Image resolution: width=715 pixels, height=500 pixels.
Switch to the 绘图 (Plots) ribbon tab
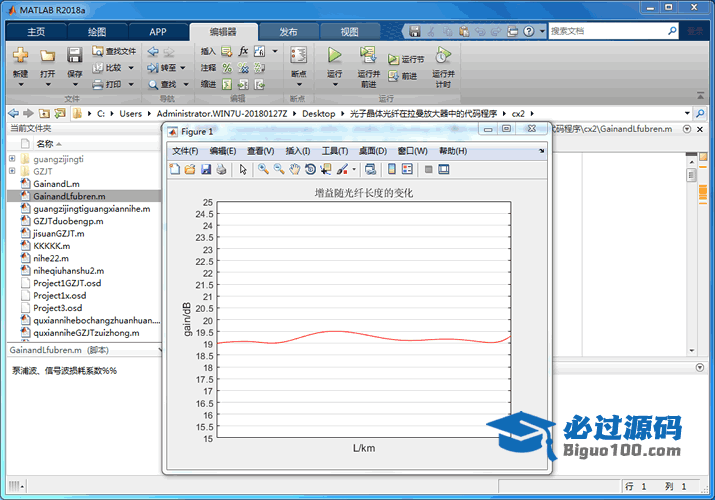tap(96, 31)
